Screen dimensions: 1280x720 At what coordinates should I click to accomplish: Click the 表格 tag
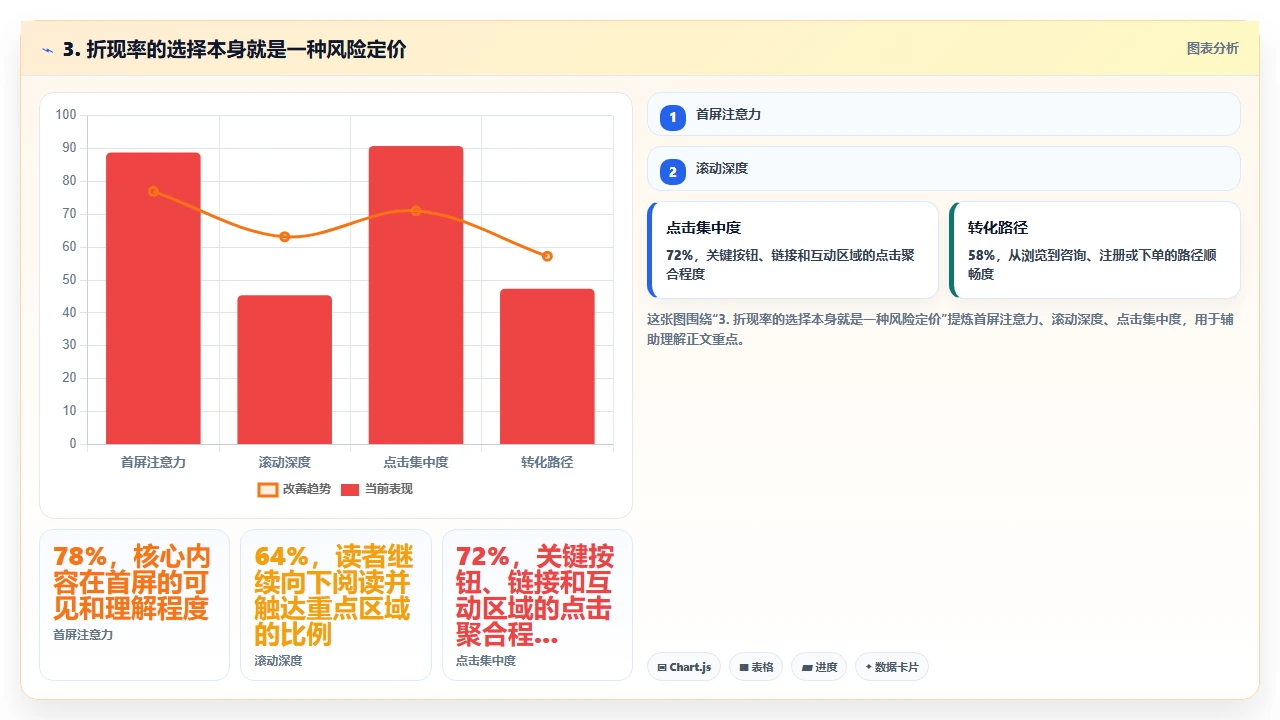click(x=755, y=667)
